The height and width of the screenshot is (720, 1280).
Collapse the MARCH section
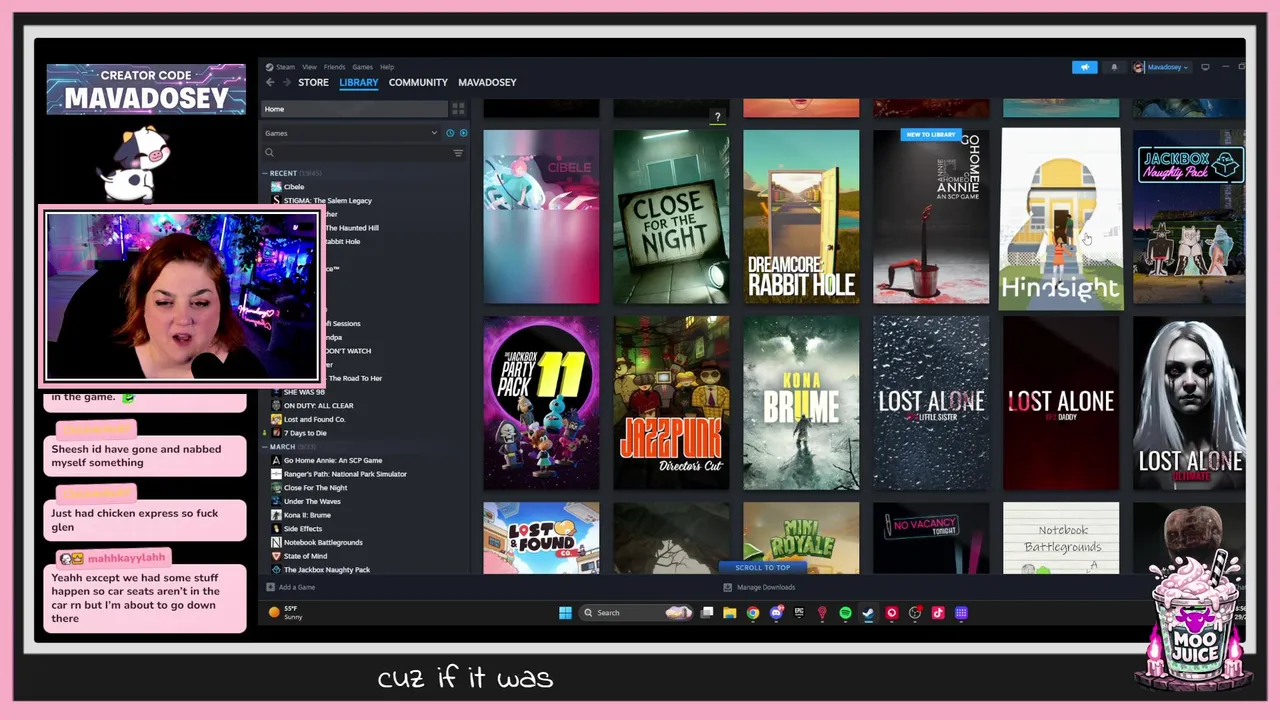point(265,447)
